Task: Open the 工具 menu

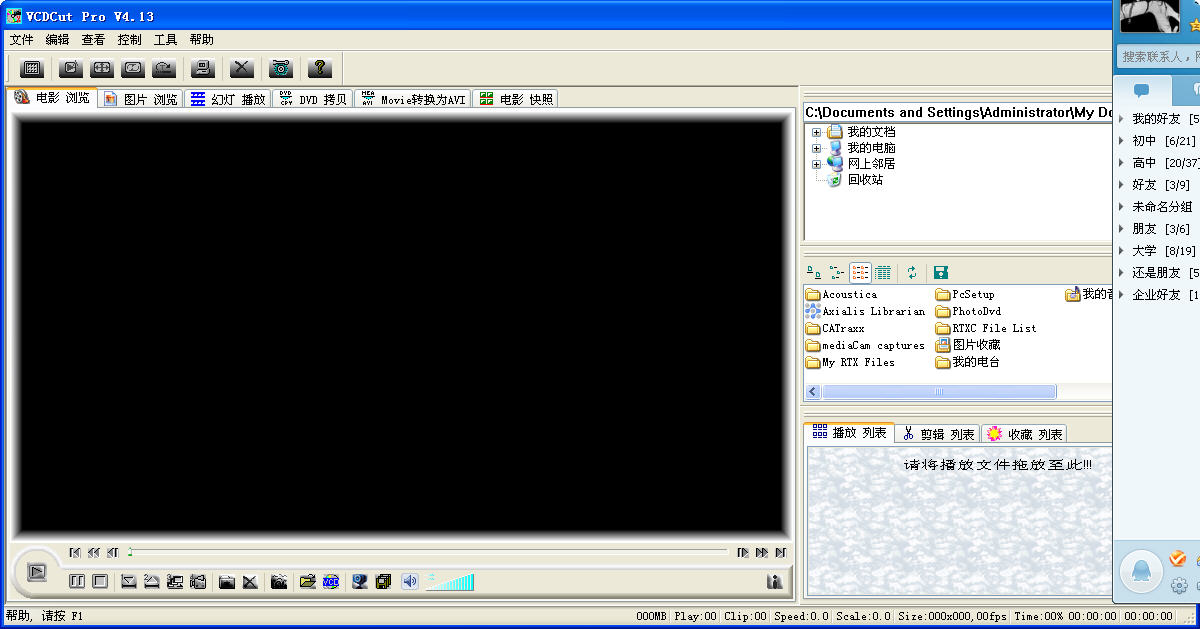Action: [165, 40]
